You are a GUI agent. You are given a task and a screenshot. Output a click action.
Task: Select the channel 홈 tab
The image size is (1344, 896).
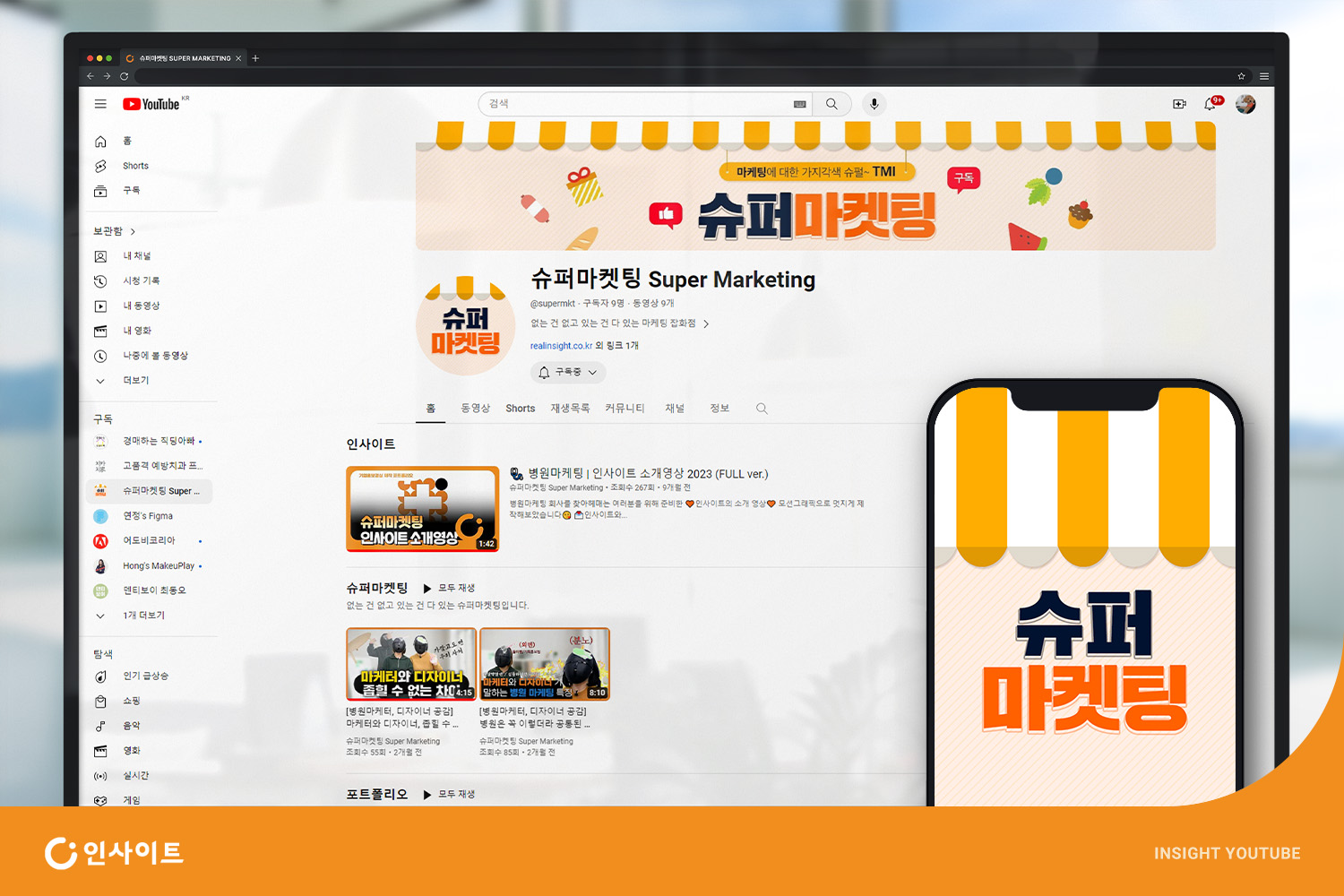pos(431,409)
